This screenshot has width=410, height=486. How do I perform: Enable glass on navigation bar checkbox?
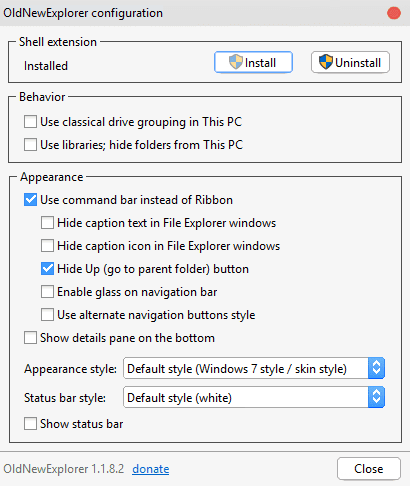pos(47,292)
